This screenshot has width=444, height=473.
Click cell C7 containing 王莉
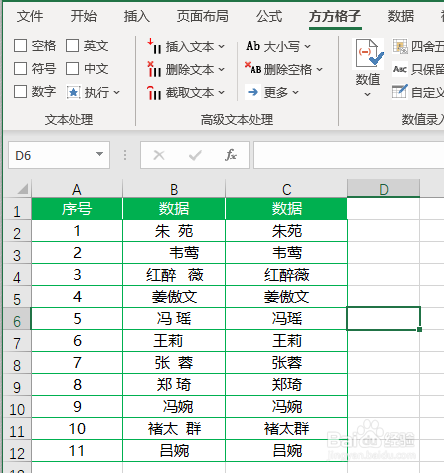(287, 341)
